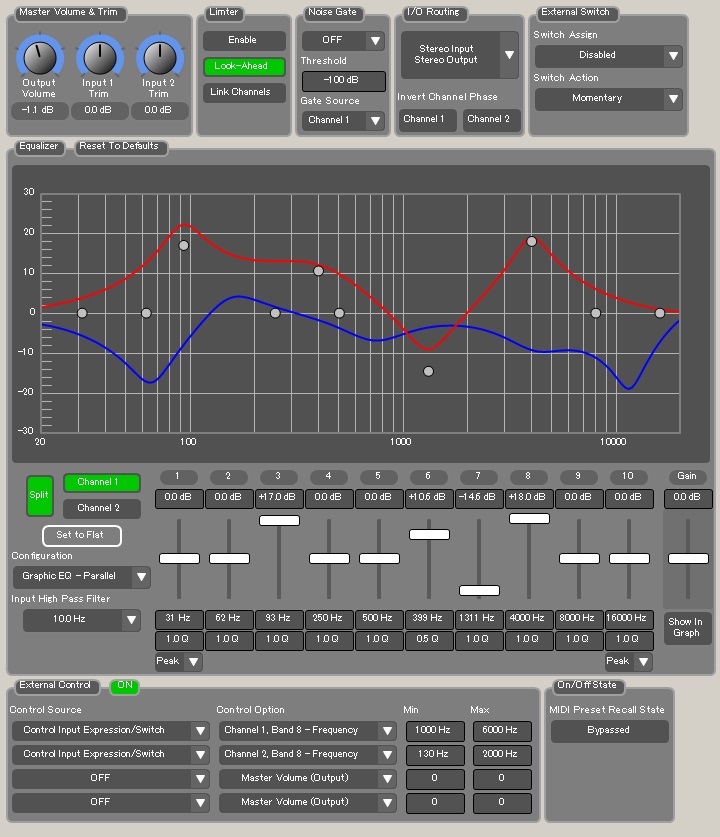Click the Max 6000 Hz field

[x=501, y=731]
